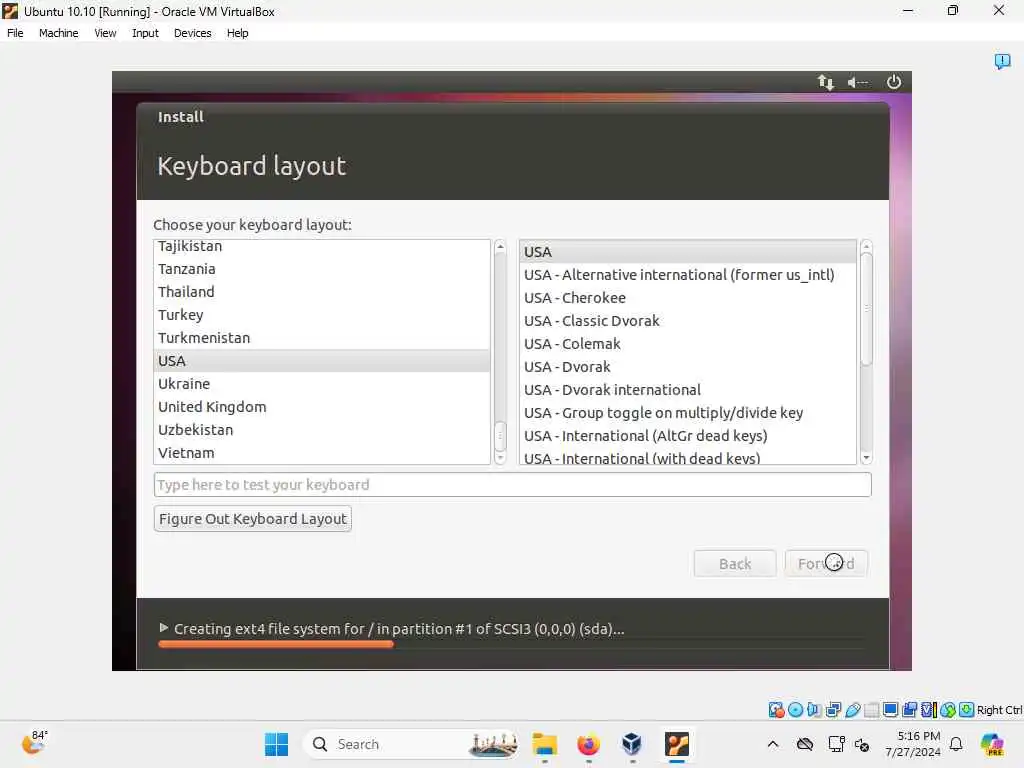The width and height of the screenshot is (1024, 768).
Task: Select USA - Colemak layout variant
Action: [x=688, y=344]
